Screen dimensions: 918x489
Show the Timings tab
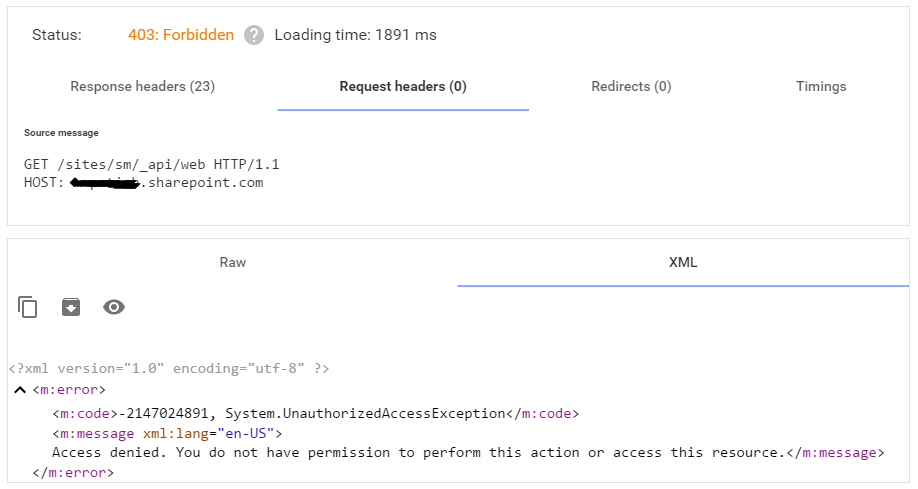click(x=821, y=87)
